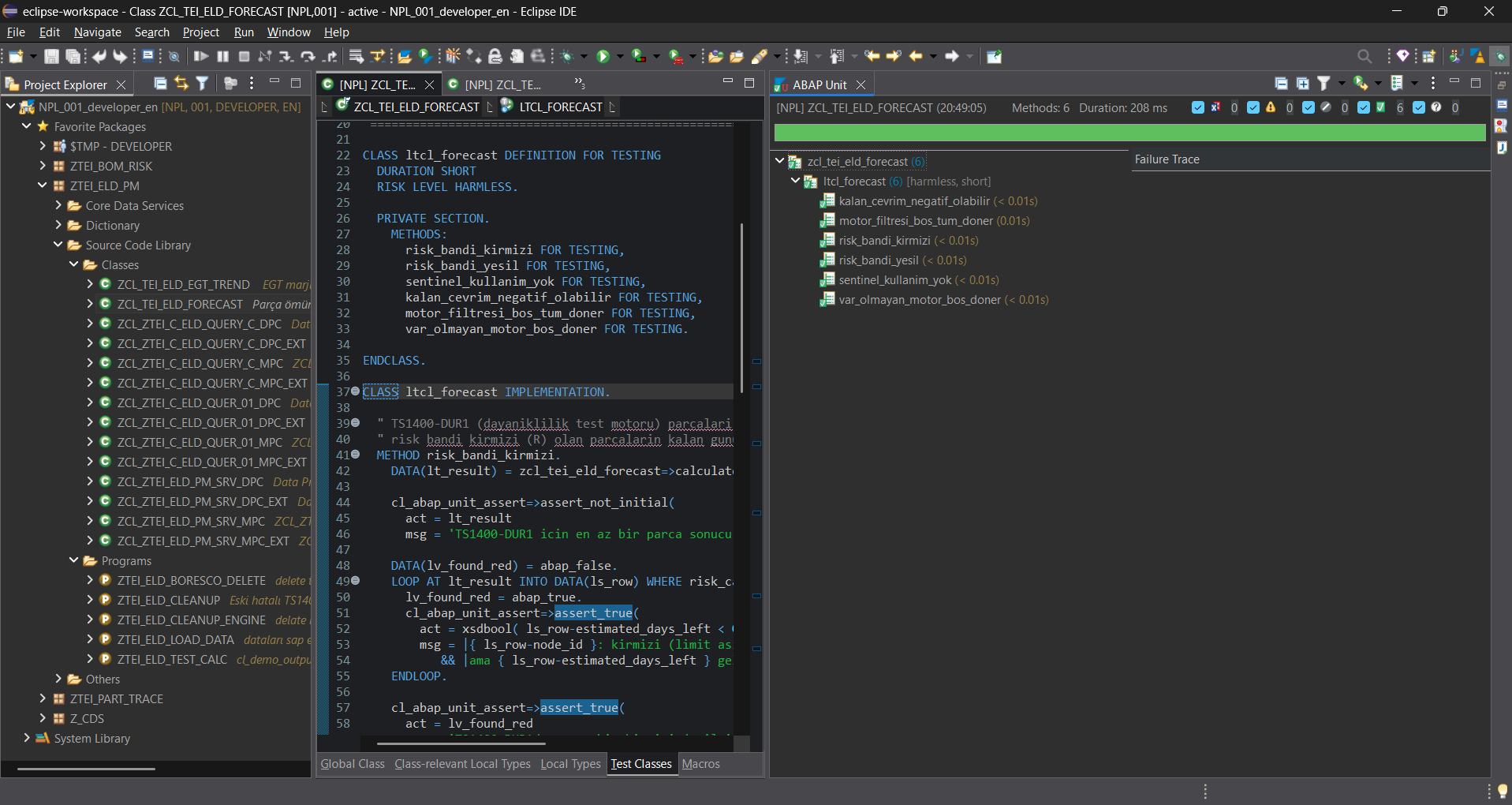Click Expand All in ABAP Unit view
The width and height of the screenshot is (1512, 805).
[1303, 83]
